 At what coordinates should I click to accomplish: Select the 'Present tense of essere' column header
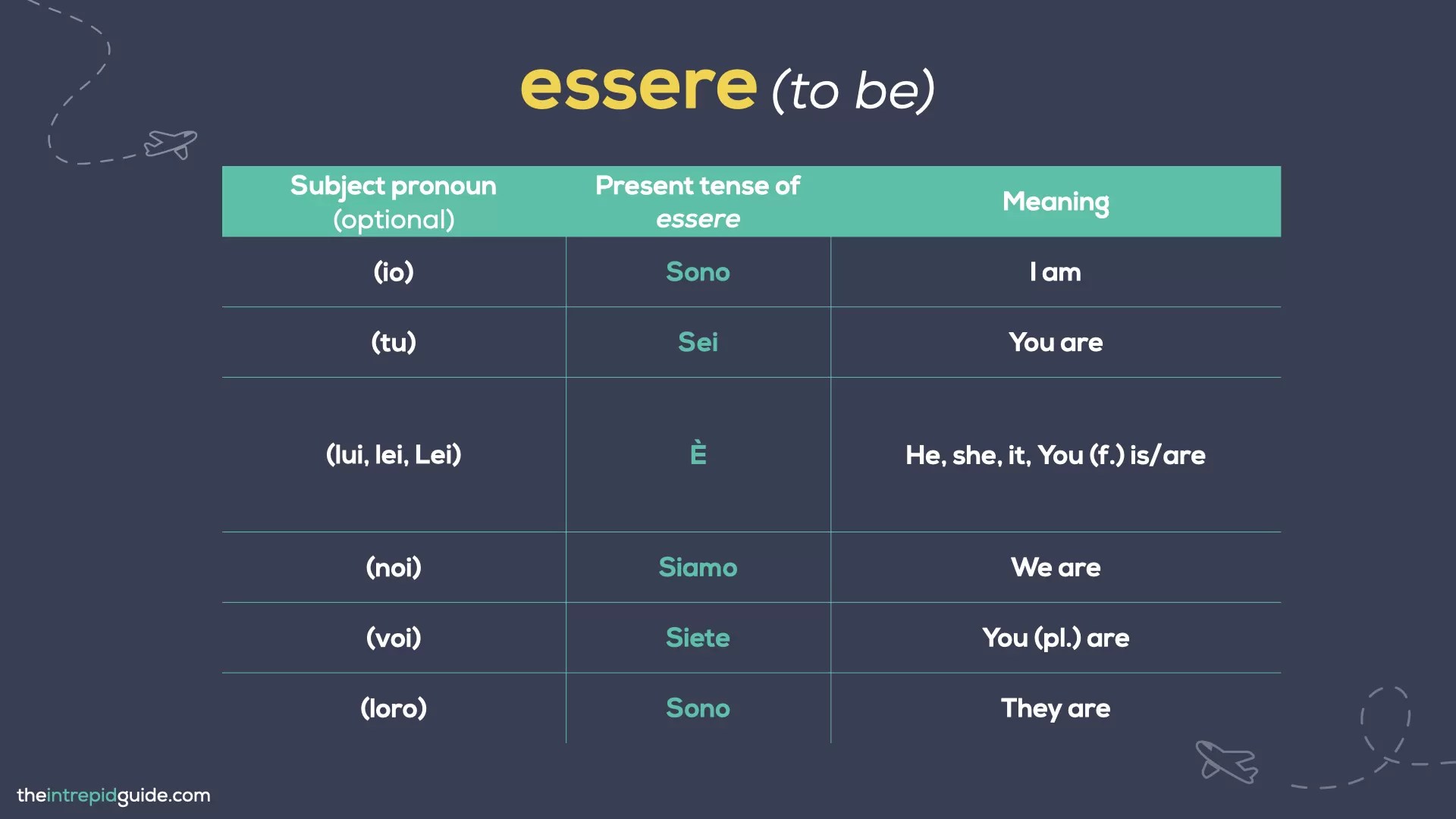pyautogui.click(x=698, y=202)
